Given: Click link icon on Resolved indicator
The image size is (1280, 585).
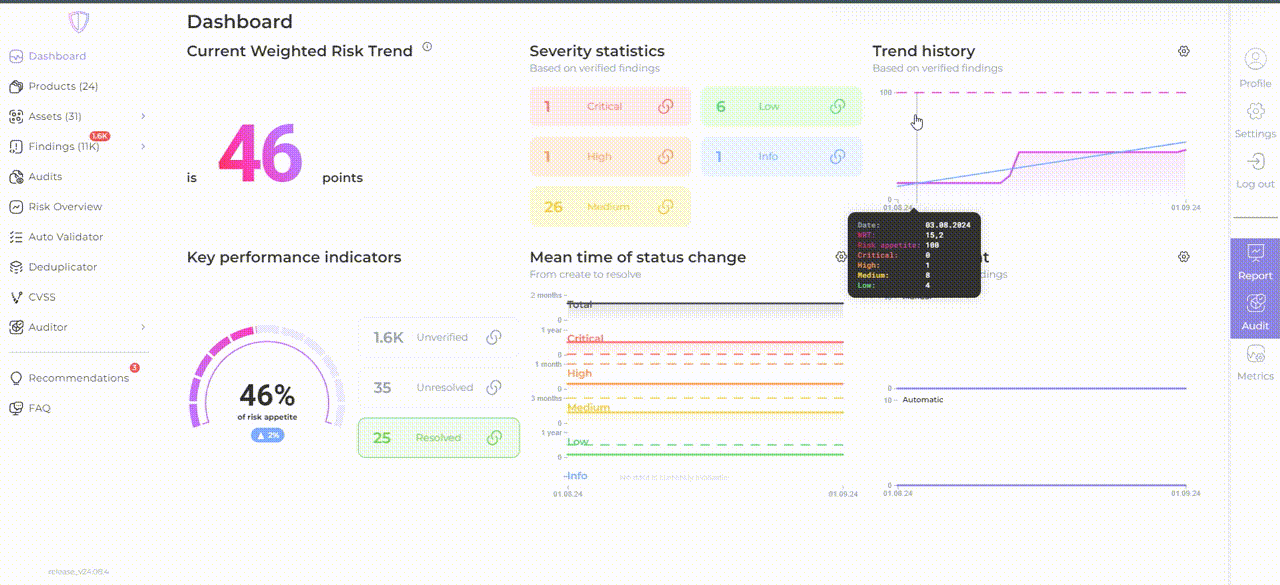Looking at the screenshot, I should tap(493, 438).
